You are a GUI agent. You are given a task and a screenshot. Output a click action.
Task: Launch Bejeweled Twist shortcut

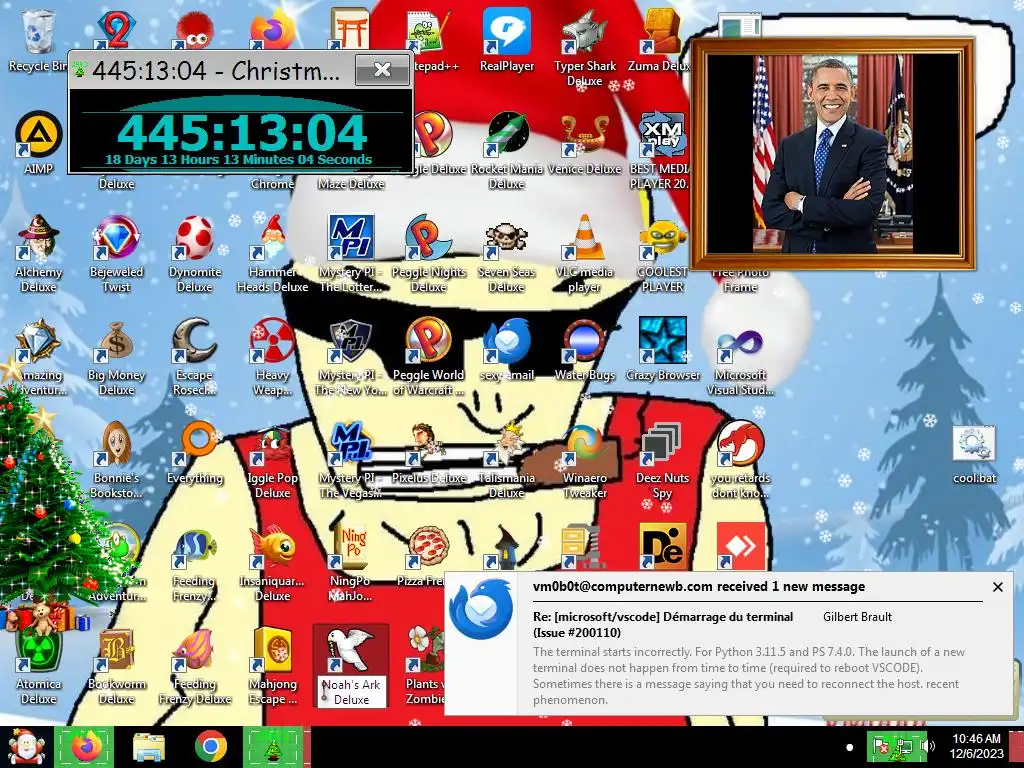click(x=116, y=253)
